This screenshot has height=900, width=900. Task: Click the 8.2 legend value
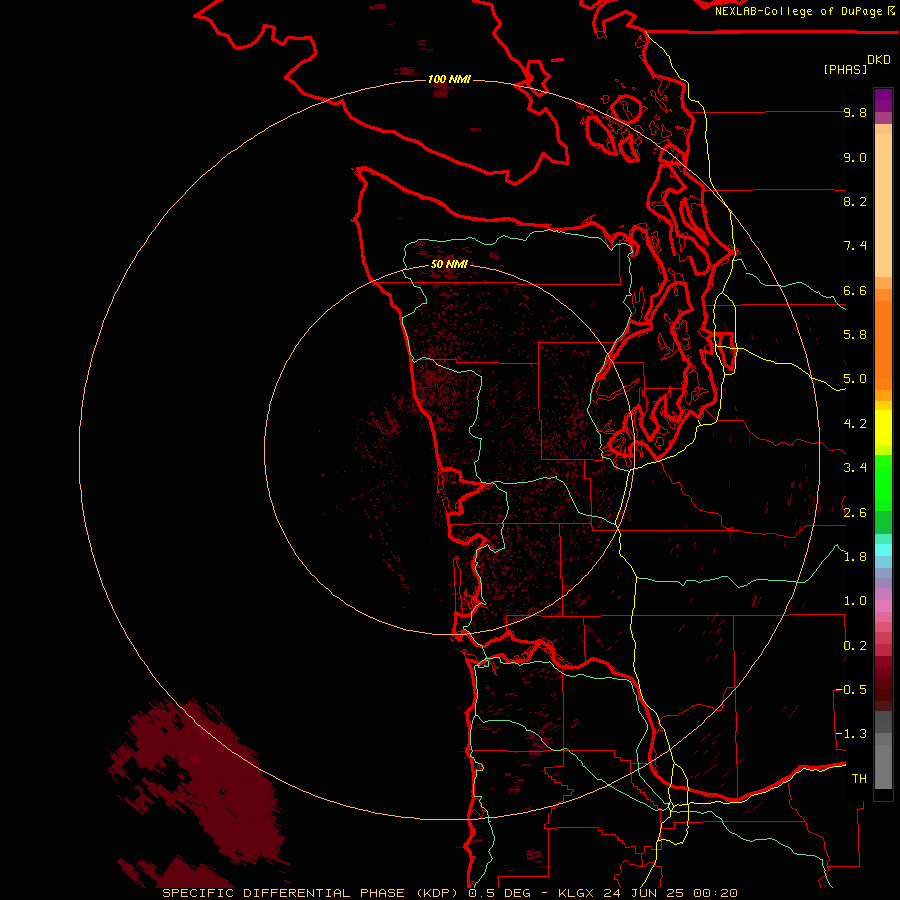tap(855, 201)
